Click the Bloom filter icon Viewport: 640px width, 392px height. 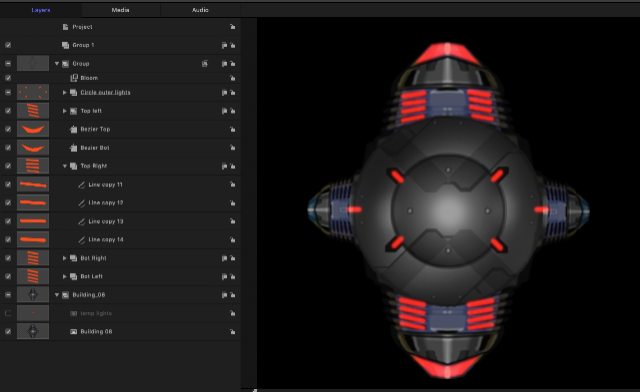74,78
